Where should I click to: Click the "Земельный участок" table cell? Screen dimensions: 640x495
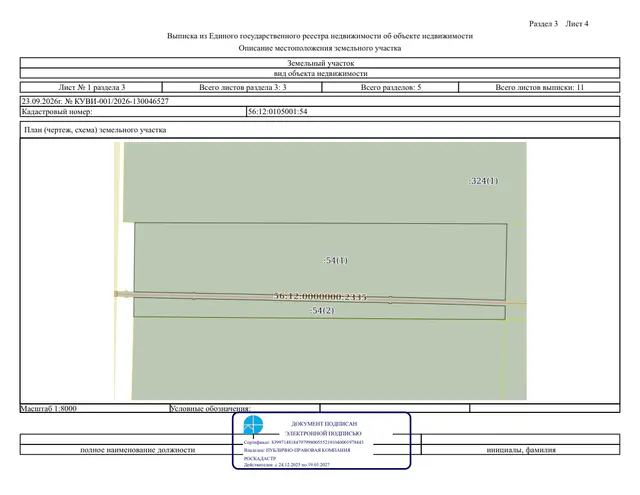click(x=320, y=63)
